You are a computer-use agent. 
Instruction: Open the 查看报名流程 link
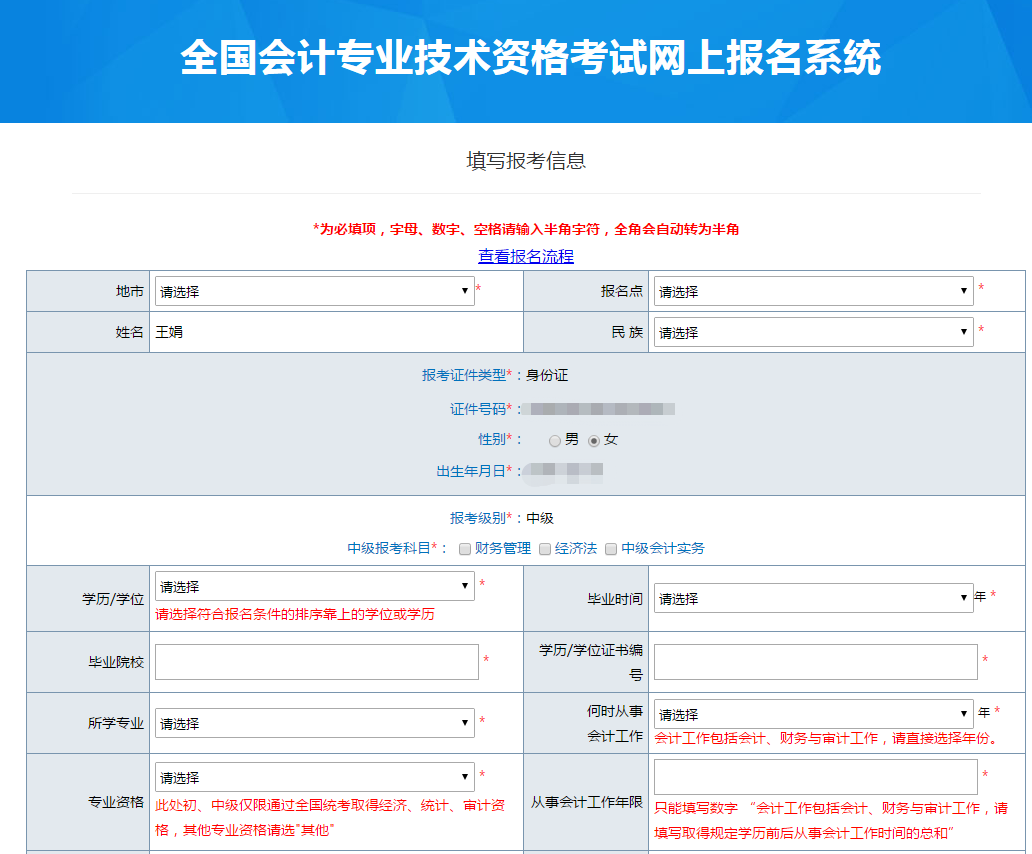(x=526, y=256)
